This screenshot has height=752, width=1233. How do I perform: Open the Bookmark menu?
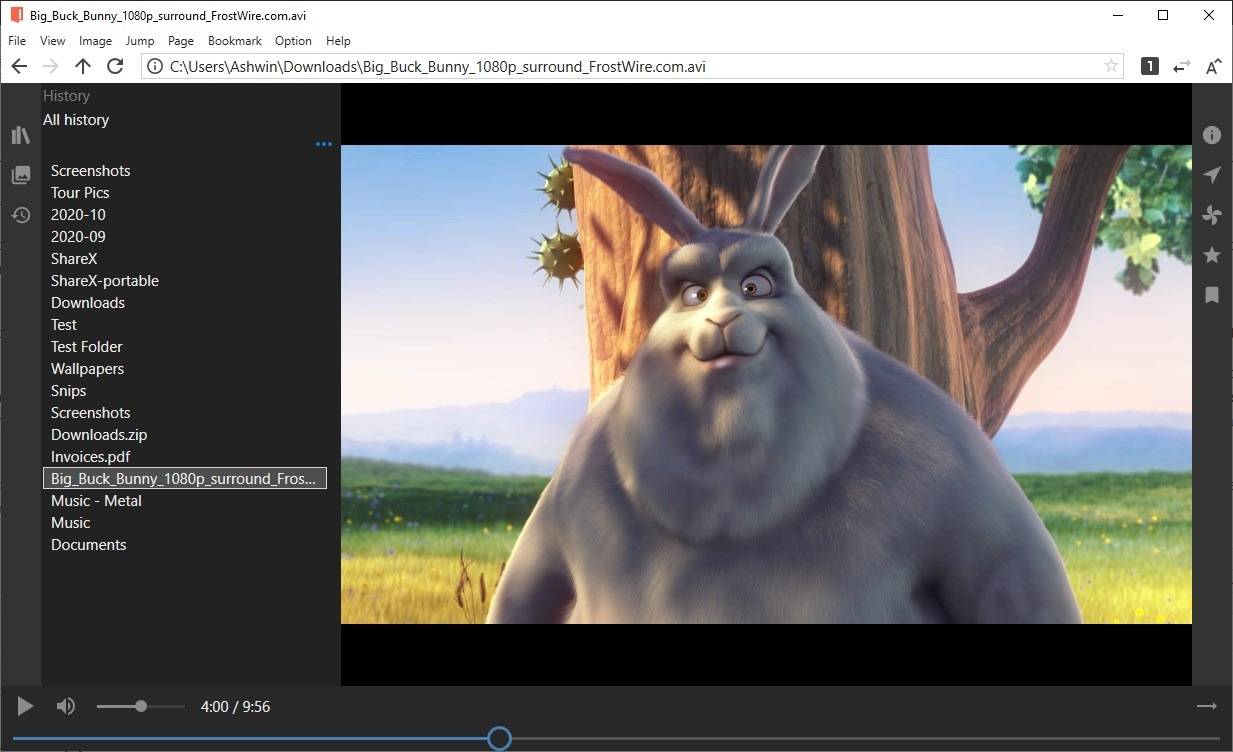tap(235, 41)
